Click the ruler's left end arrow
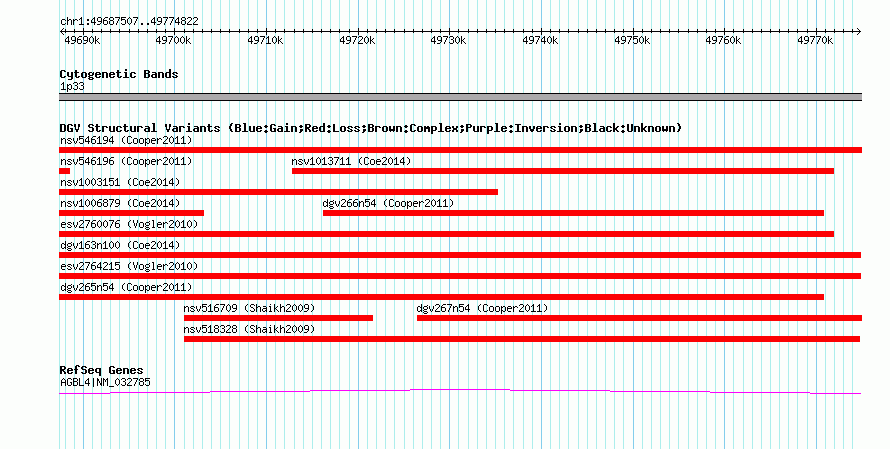890x449 pixels. (62, 31)
